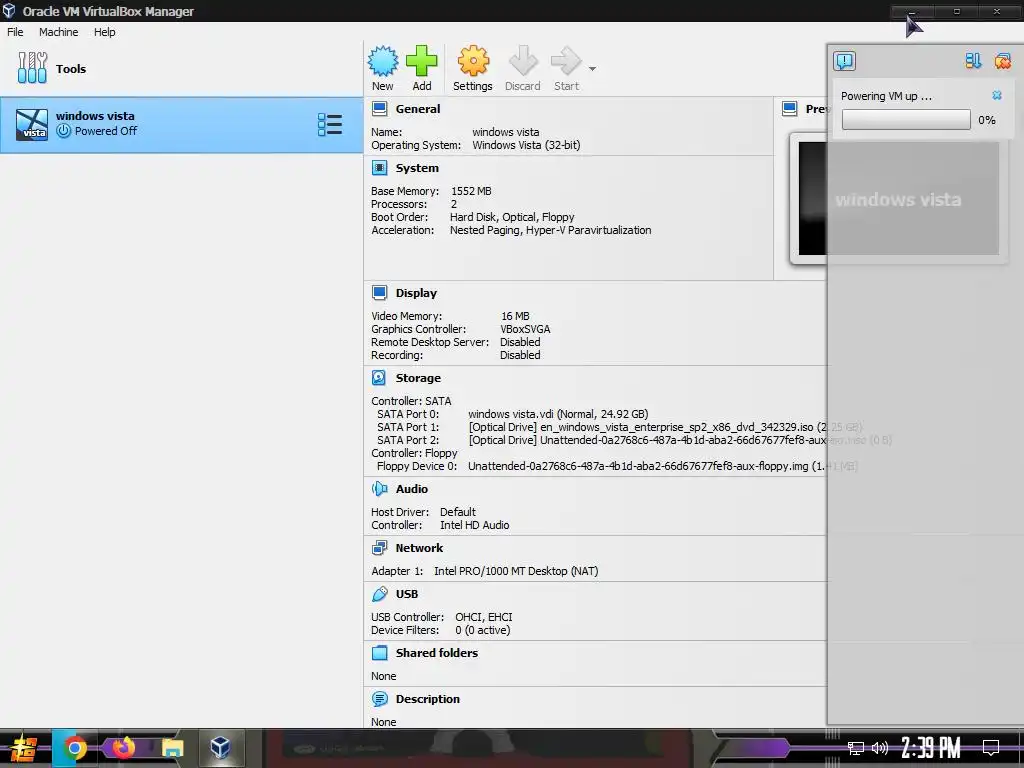Open File Explorer from the taskbar

click(x=172, y=748)
